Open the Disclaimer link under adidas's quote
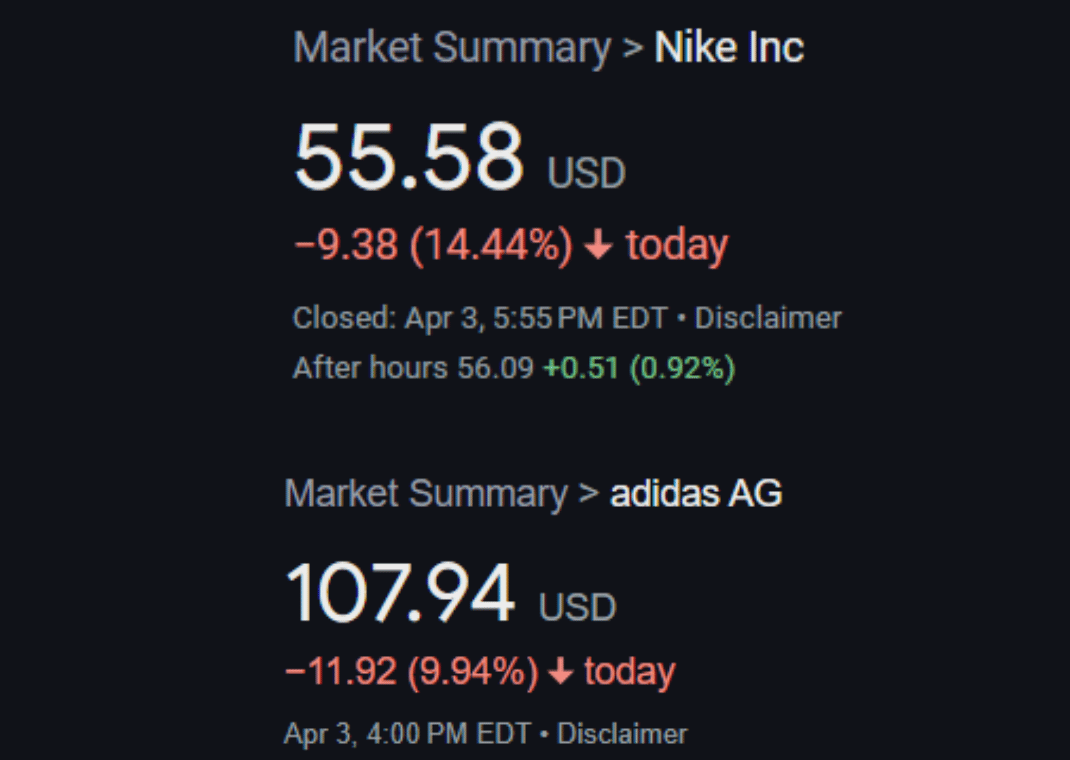The image size is (1070, 760). [622, 734]
